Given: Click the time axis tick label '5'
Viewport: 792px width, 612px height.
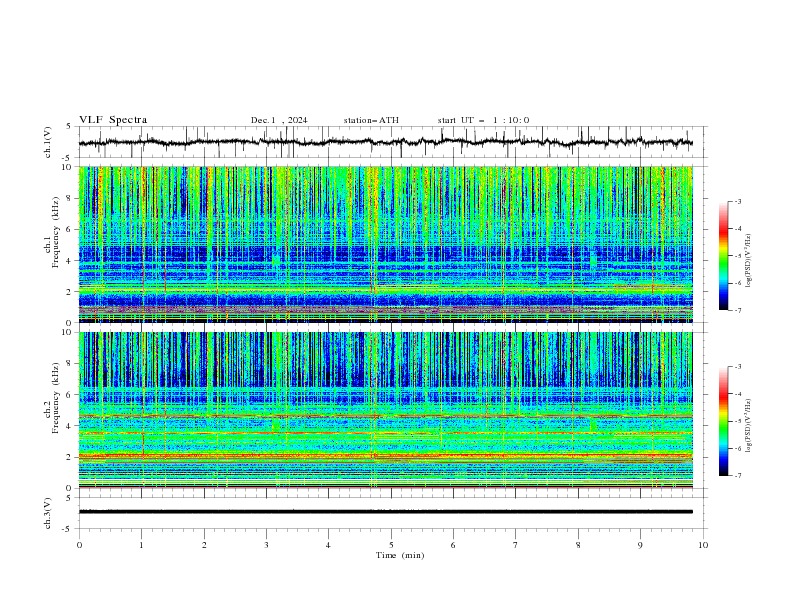Looking at the screenshot, I should click(x=391, y=545).
